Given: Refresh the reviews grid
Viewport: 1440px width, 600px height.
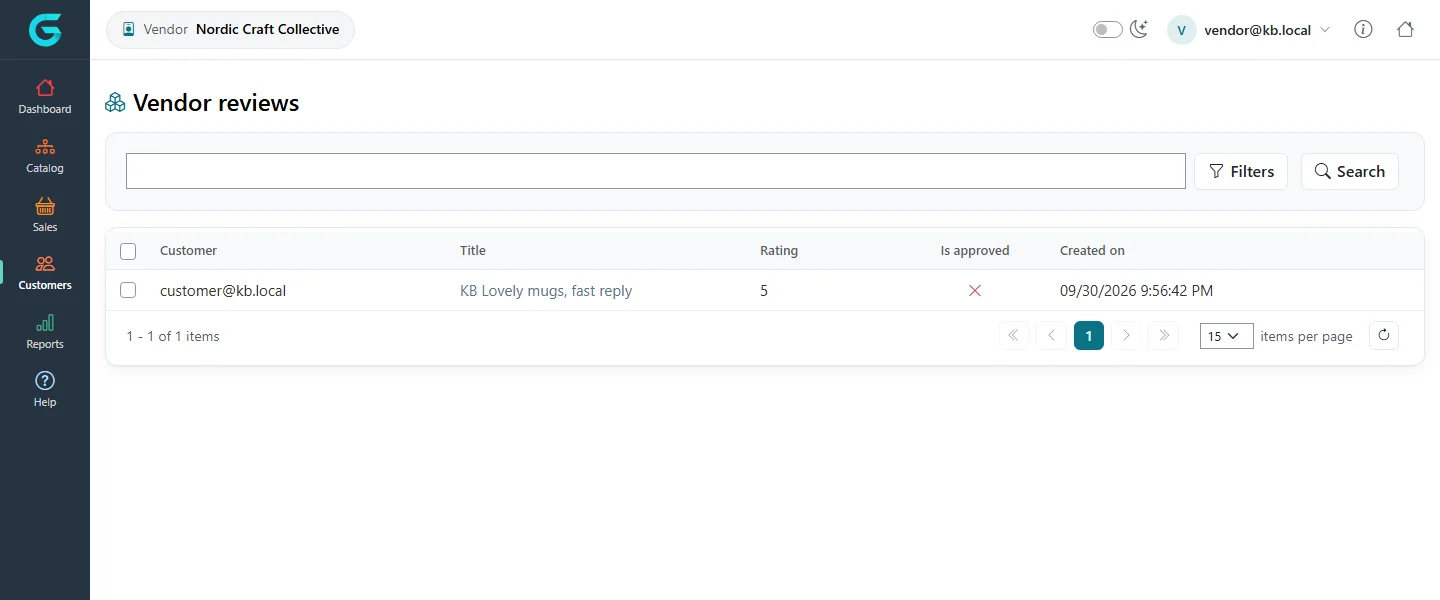Looking at the screenshot, I should tap(1384, 336).
